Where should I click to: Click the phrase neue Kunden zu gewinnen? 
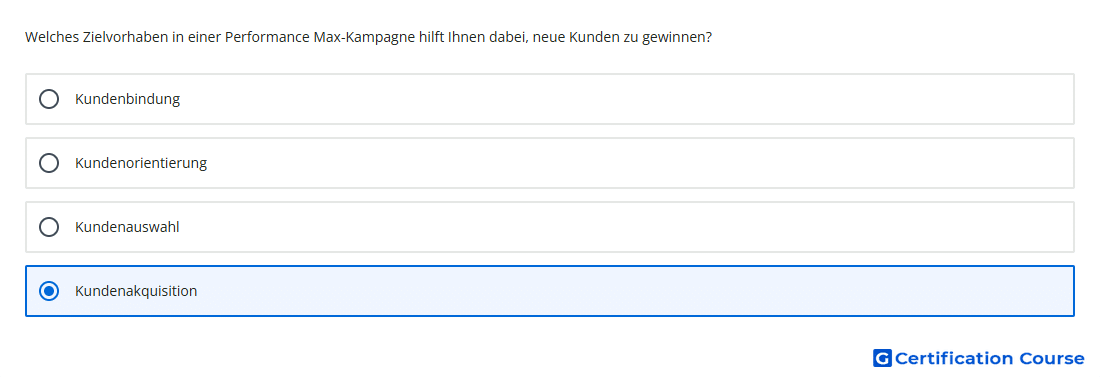point(622,37)
